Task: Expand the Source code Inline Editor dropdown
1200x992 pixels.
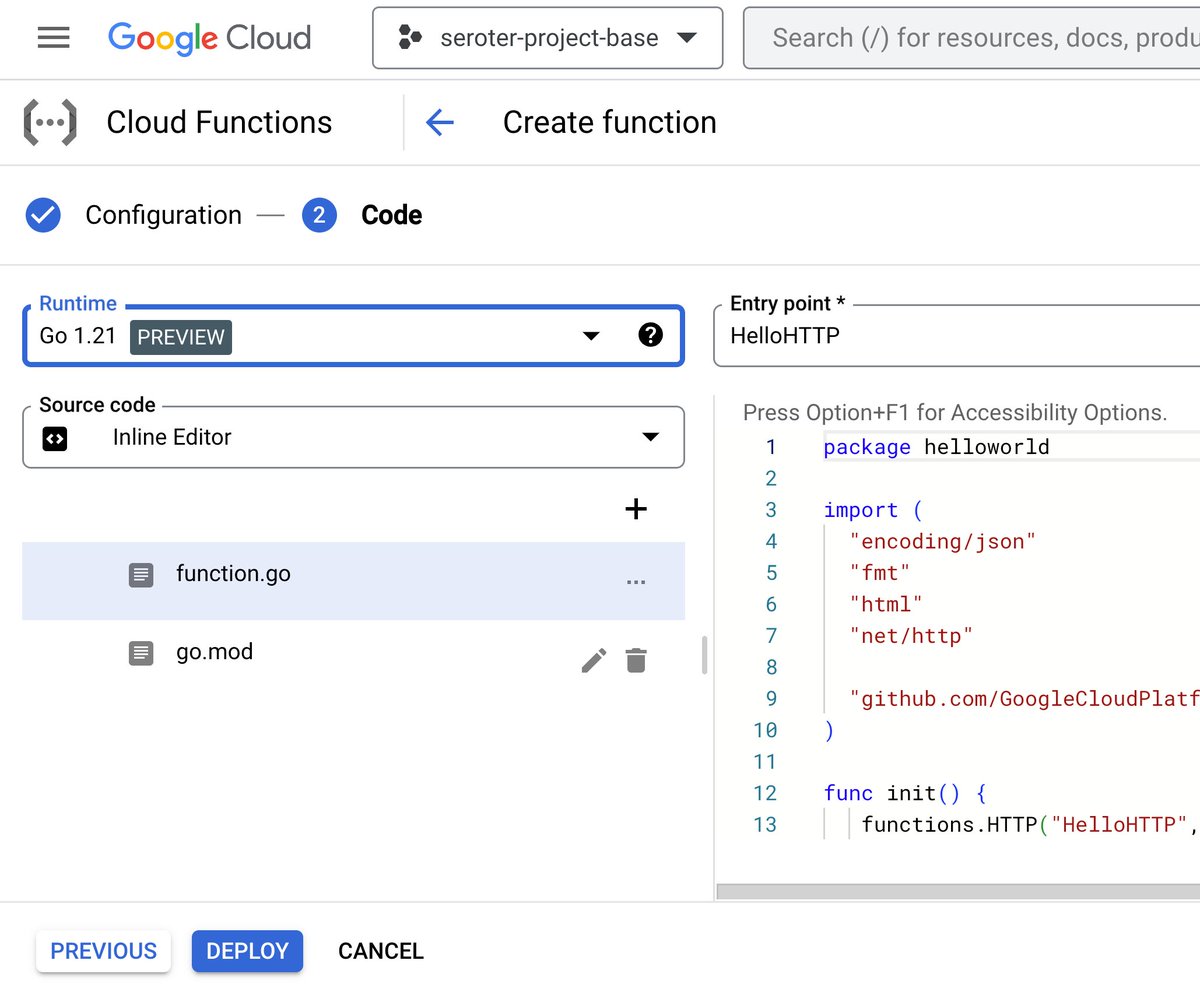Action: pos(354,437)
